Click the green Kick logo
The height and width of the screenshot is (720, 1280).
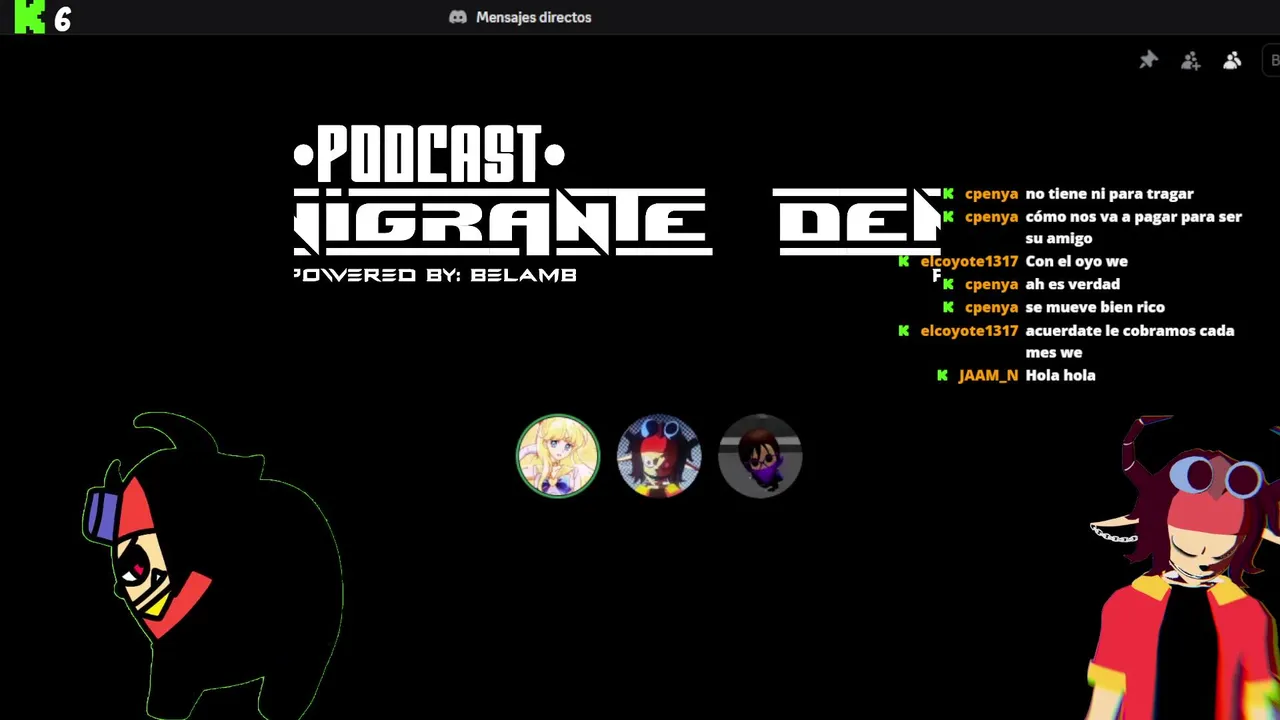tap(30, 16)
